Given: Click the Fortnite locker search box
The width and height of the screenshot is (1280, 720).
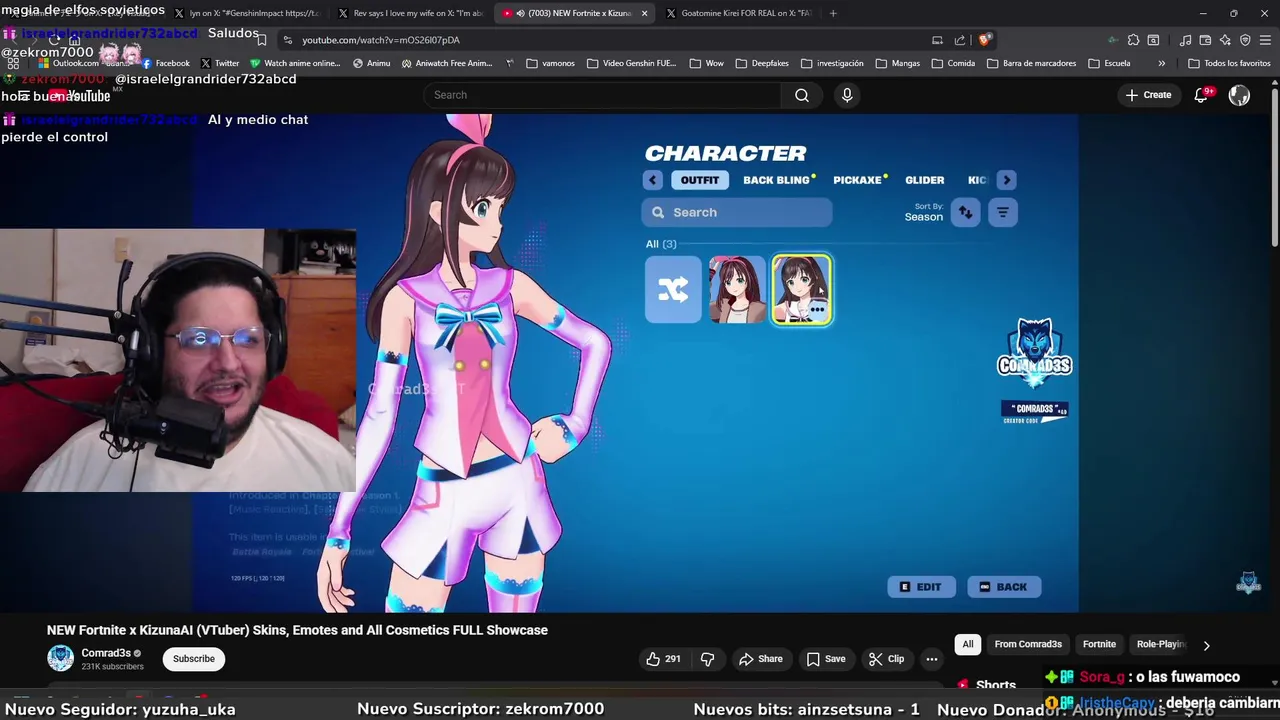Looking at the screenshot, I should [736, 212].
